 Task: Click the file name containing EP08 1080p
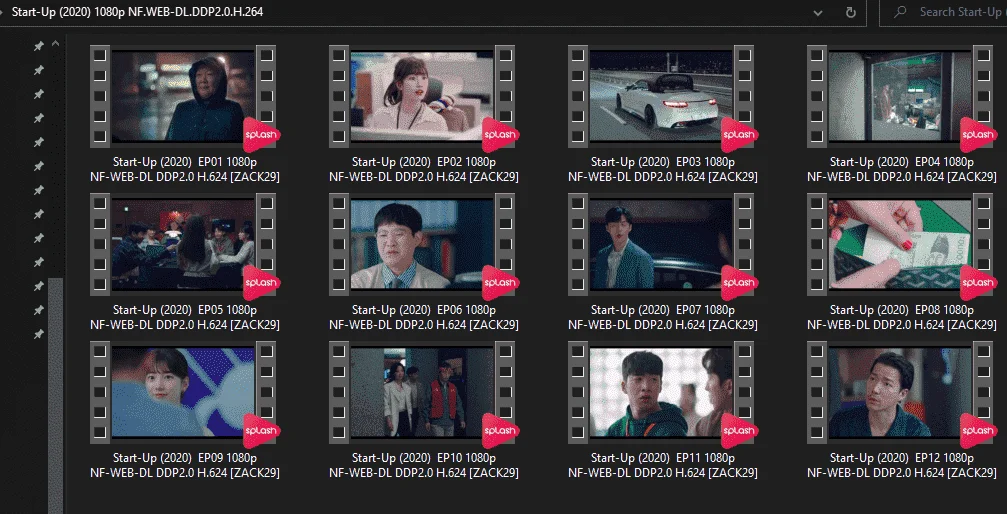(x=902, y=317)
